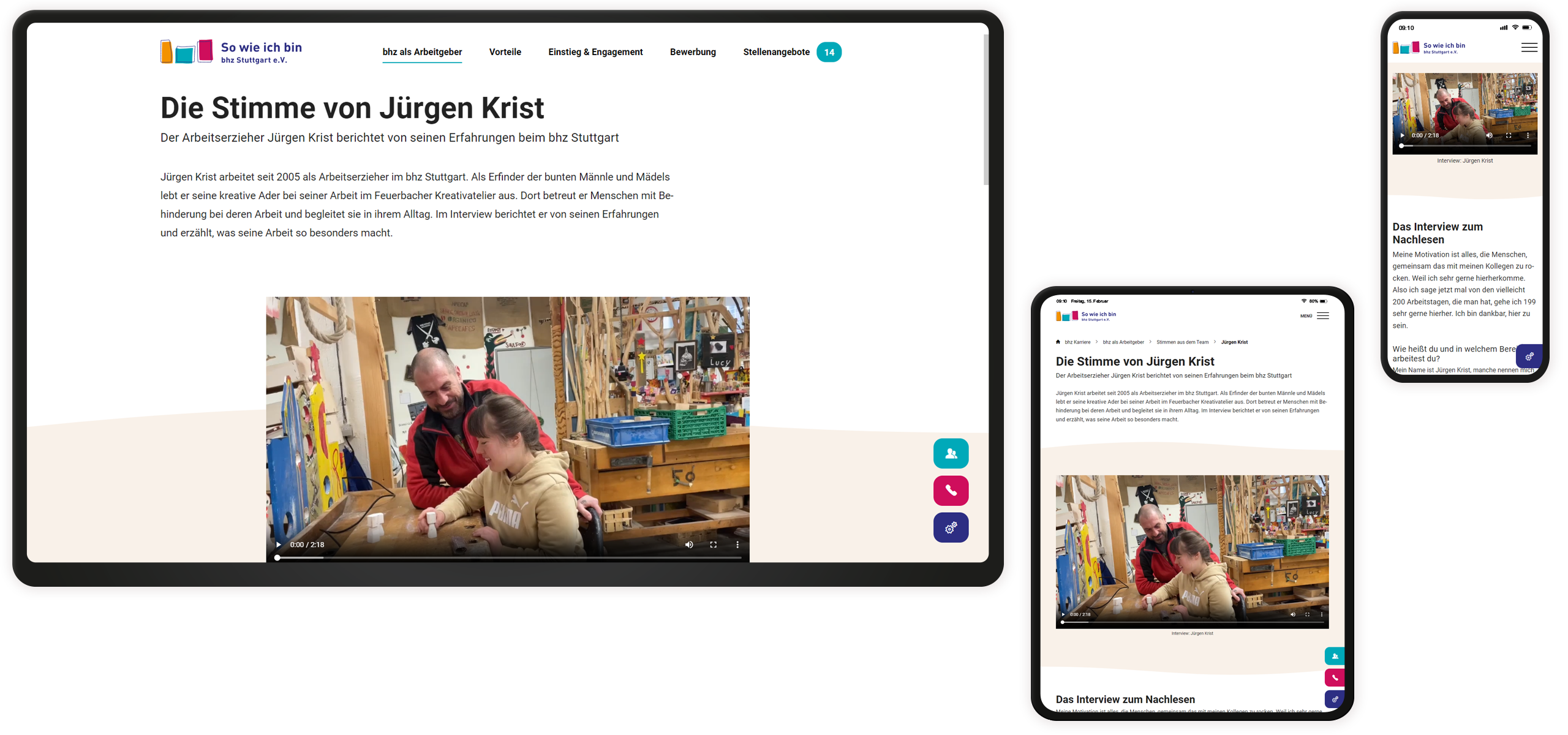Open the desktop video's more-options kebab icon
Viewport: 1568px width, 735px height.
pos(737,544)
